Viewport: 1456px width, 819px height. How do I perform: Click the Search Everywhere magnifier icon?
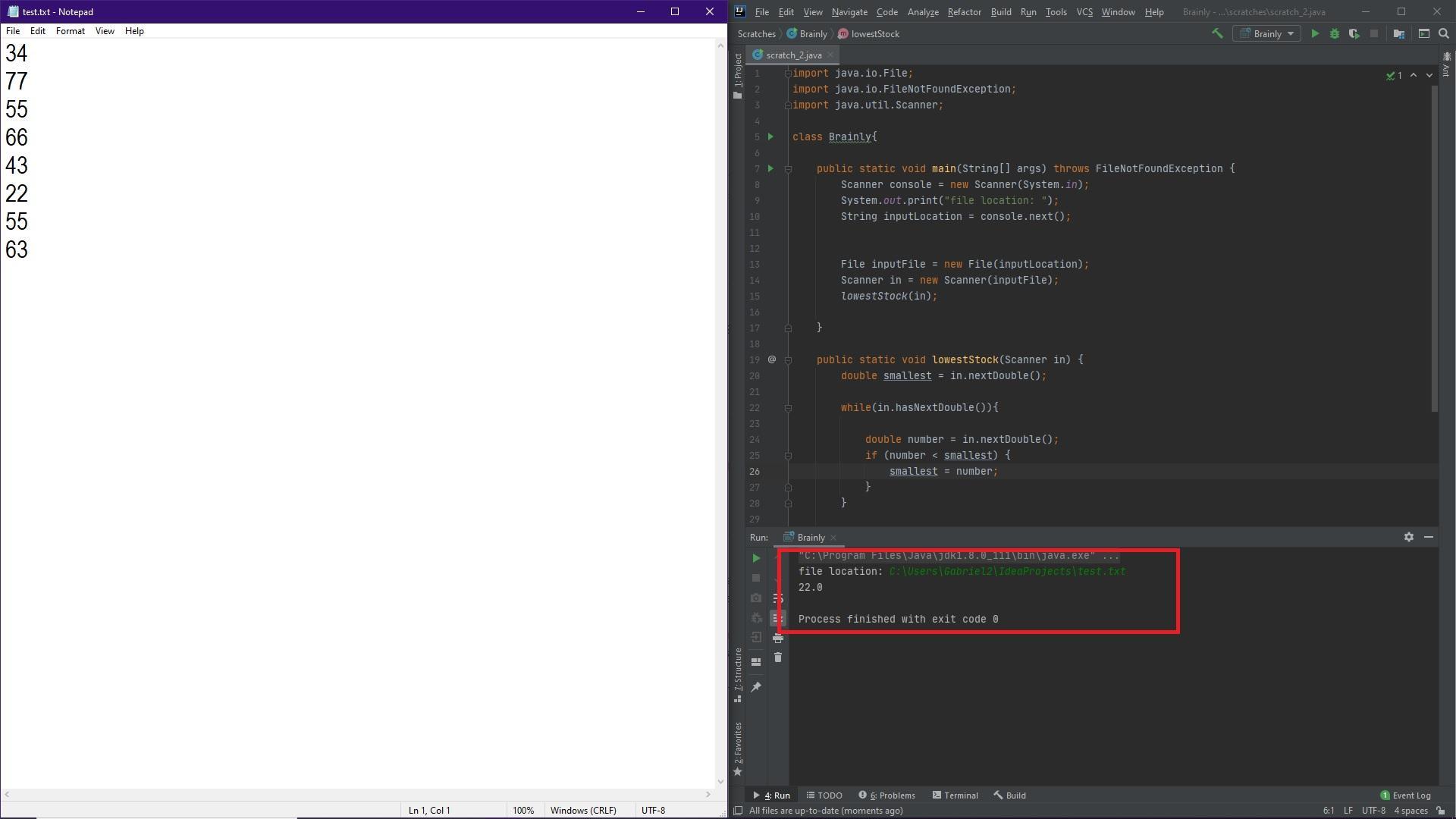pyautogui.click(x=1444, y=33)
